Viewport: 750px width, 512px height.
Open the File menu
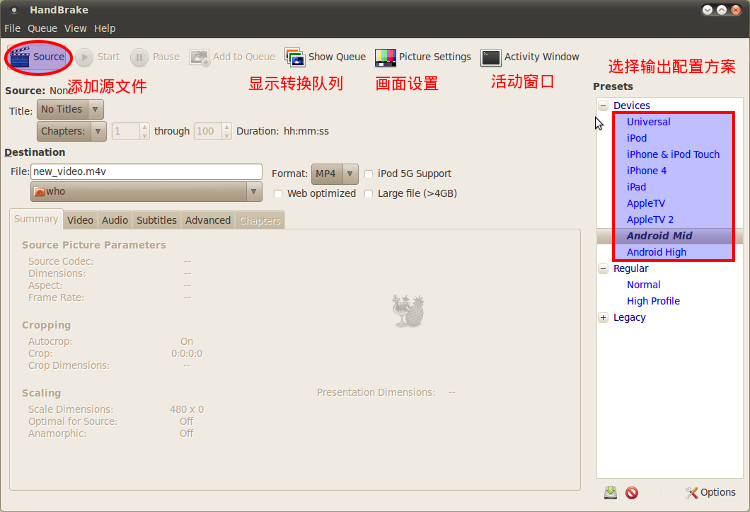tap(12, 29)
